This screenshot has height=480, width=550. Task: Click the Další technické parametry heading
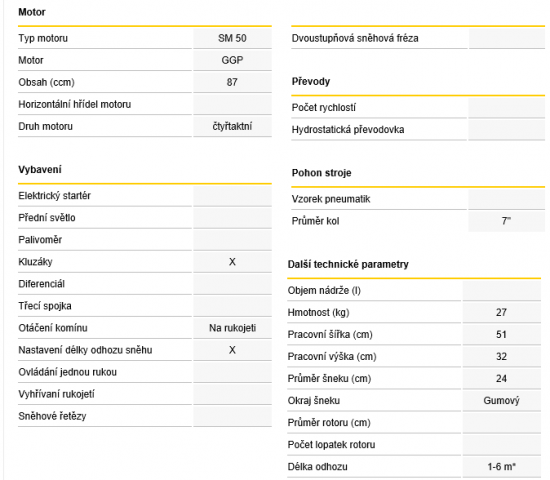click(348, 264)
